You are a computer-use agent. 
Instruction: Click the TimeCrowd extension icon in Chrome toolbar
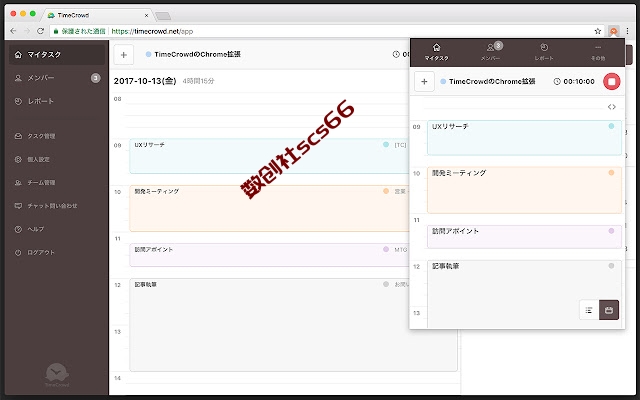[x=613, y=31]
